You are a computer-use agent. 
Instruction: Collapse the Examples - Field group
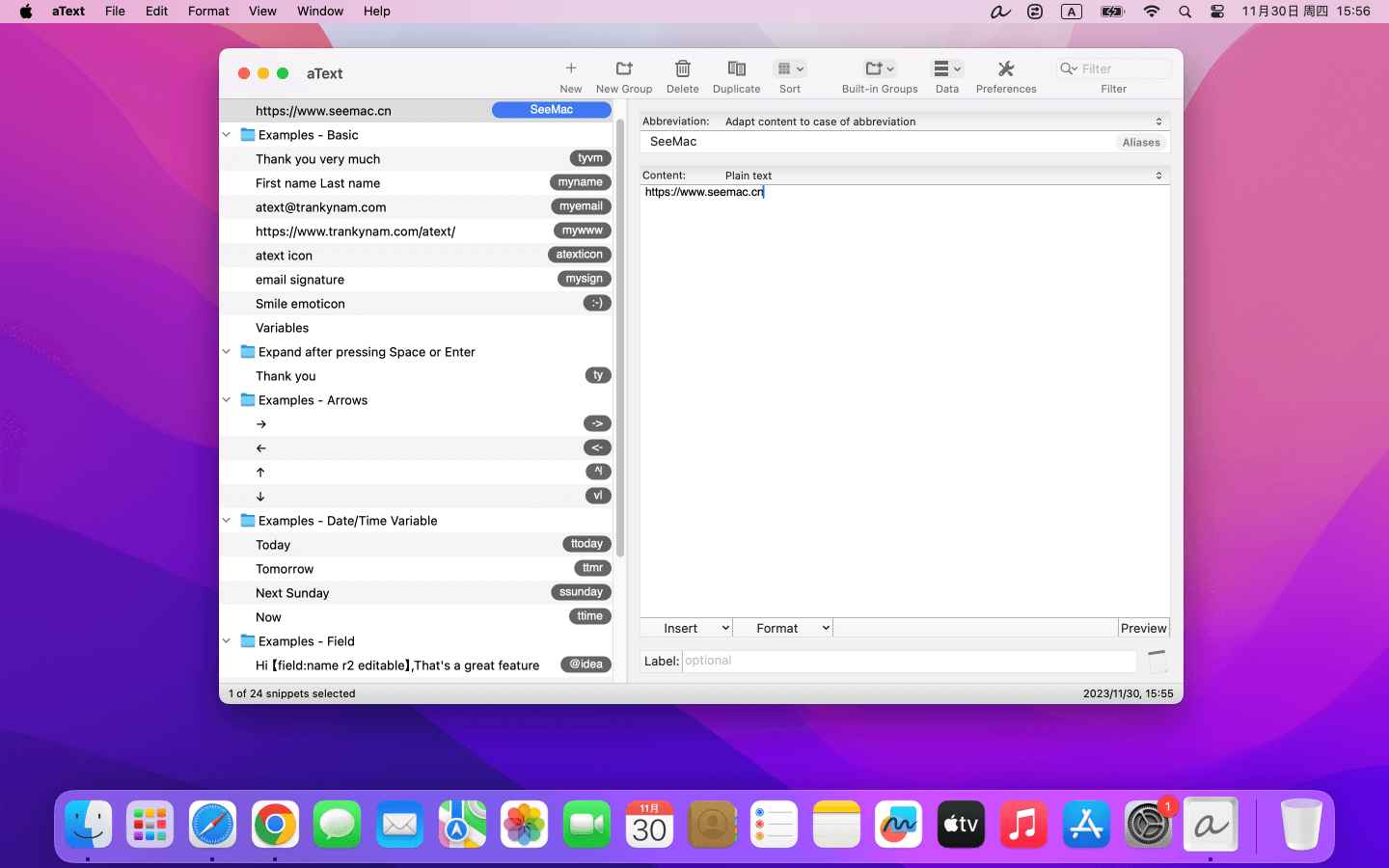click(x=227, y=641)
